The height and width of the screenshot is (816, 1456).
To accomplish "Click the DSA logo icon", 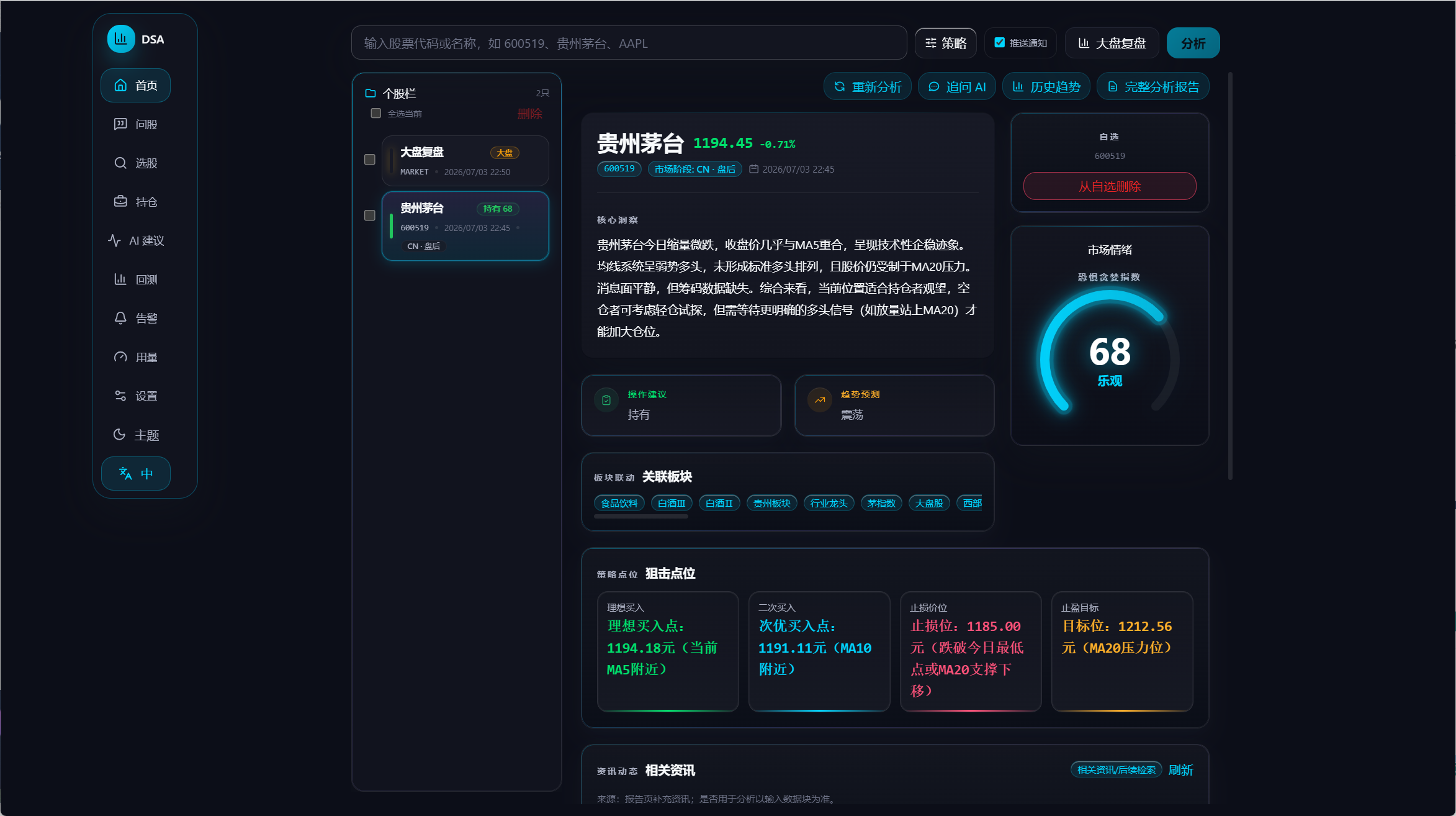I will coord(121,39).
